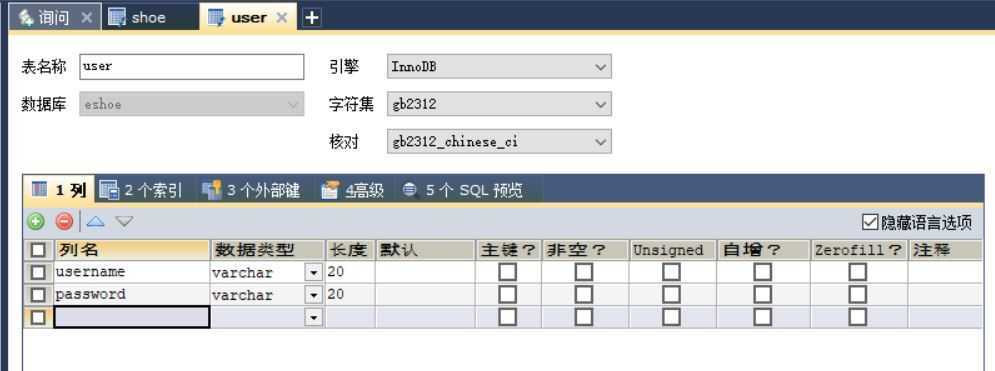
Task: Click the 注释 comment cell for username
Action: click(x=946, y=273)
